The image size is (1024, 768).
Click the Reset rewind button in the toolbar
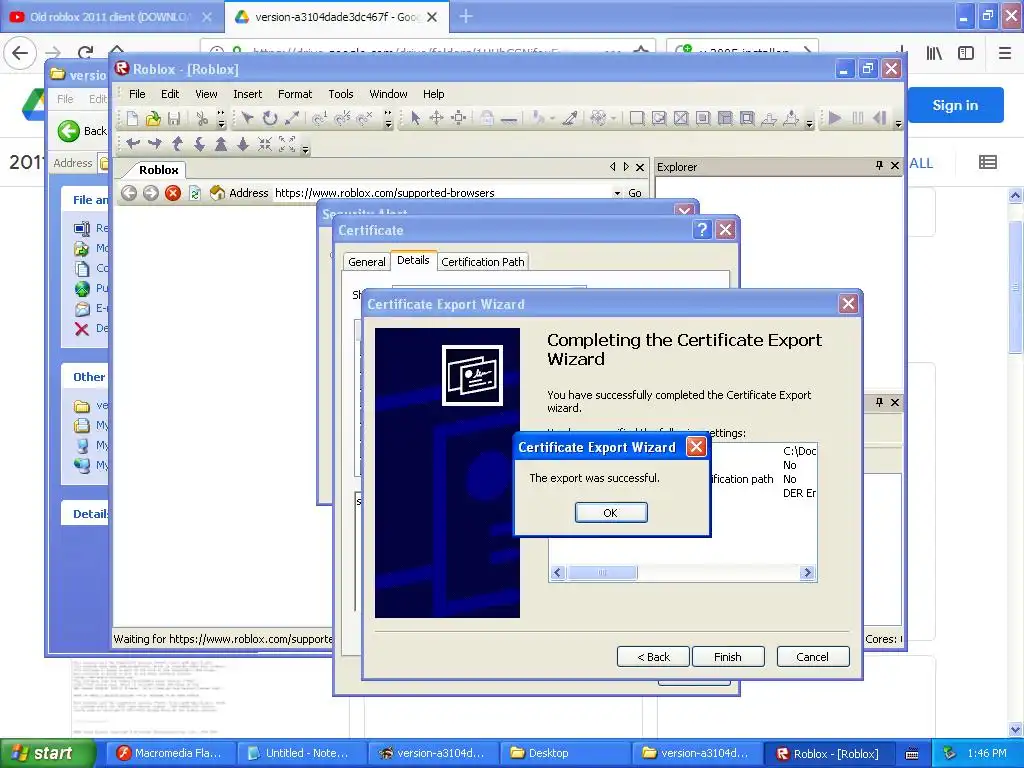tap(880, 118)
